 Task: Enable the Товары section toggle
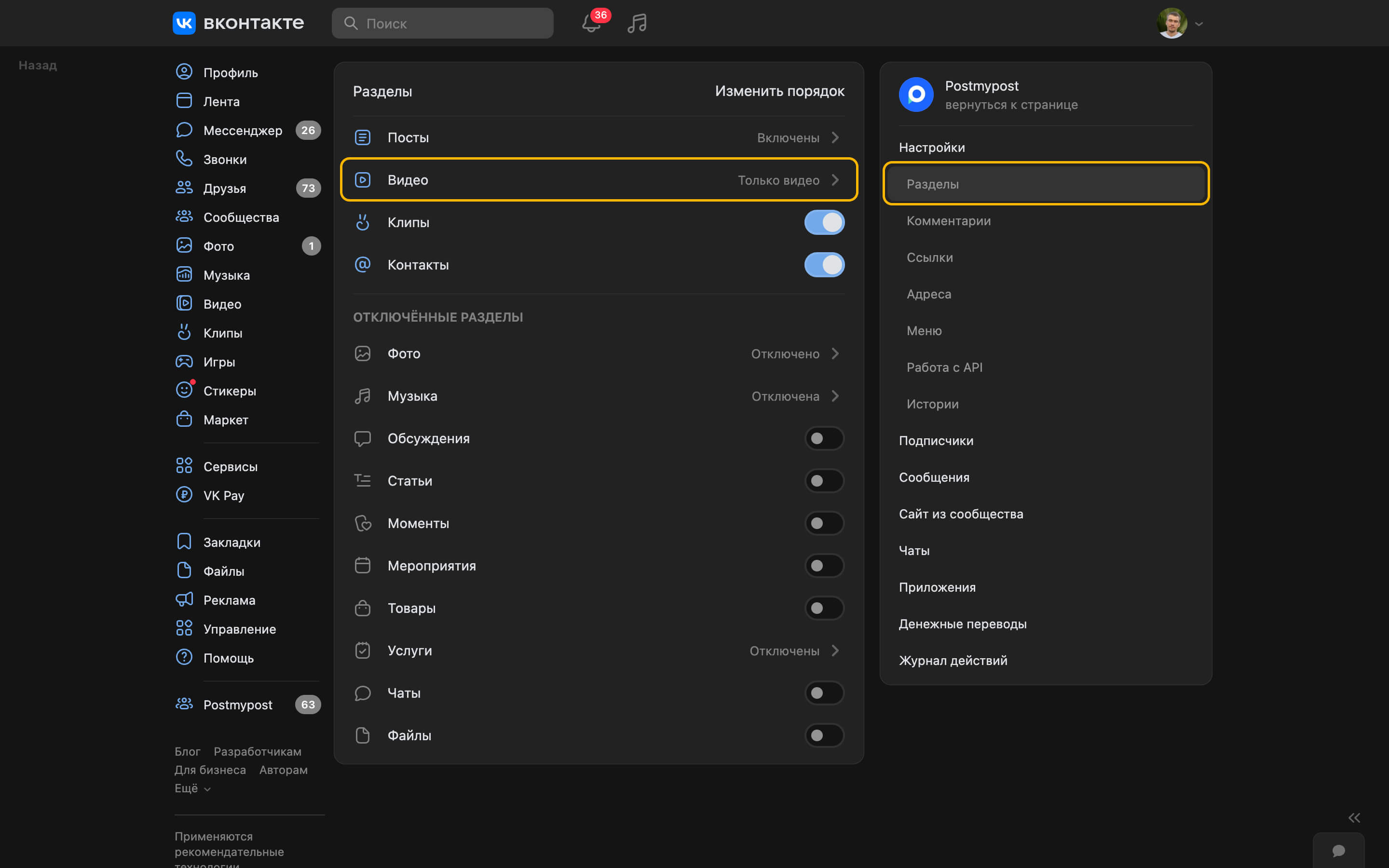(824, 608)
